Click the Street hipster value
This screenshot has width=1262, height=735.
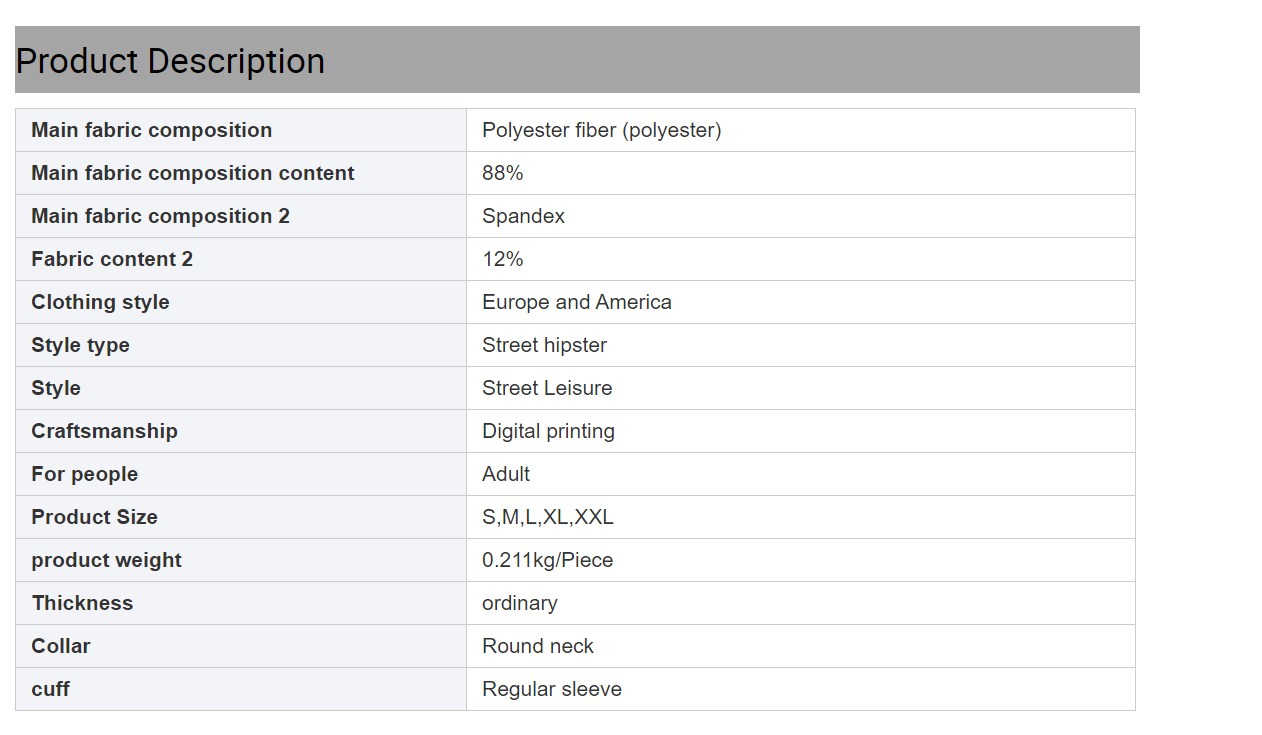[x=544, y=345]
